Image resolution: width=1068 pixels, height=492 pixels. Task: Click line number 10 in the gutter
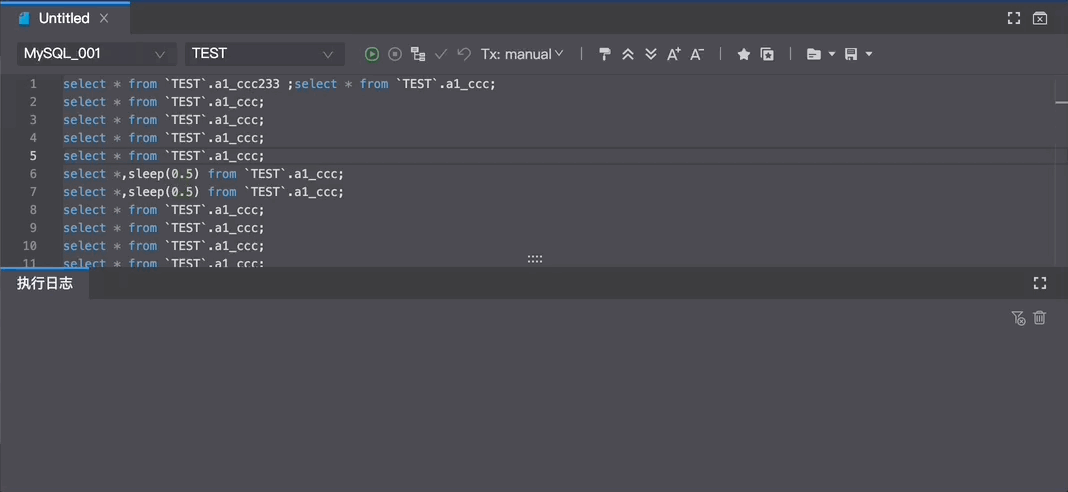tap(30, 246)
